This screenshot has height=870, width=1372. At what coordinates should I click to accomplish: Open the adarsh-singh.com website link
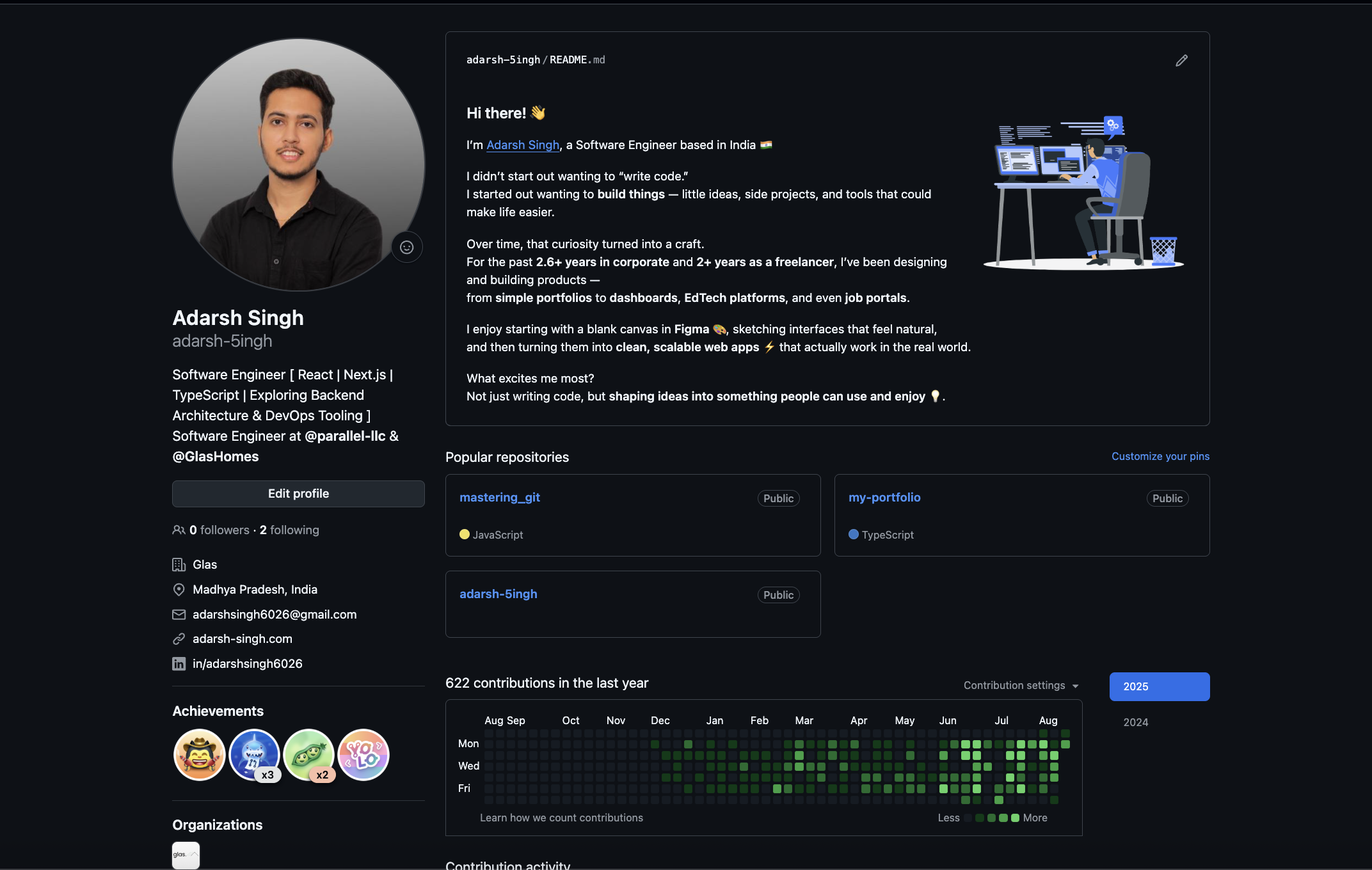(242, 638)
